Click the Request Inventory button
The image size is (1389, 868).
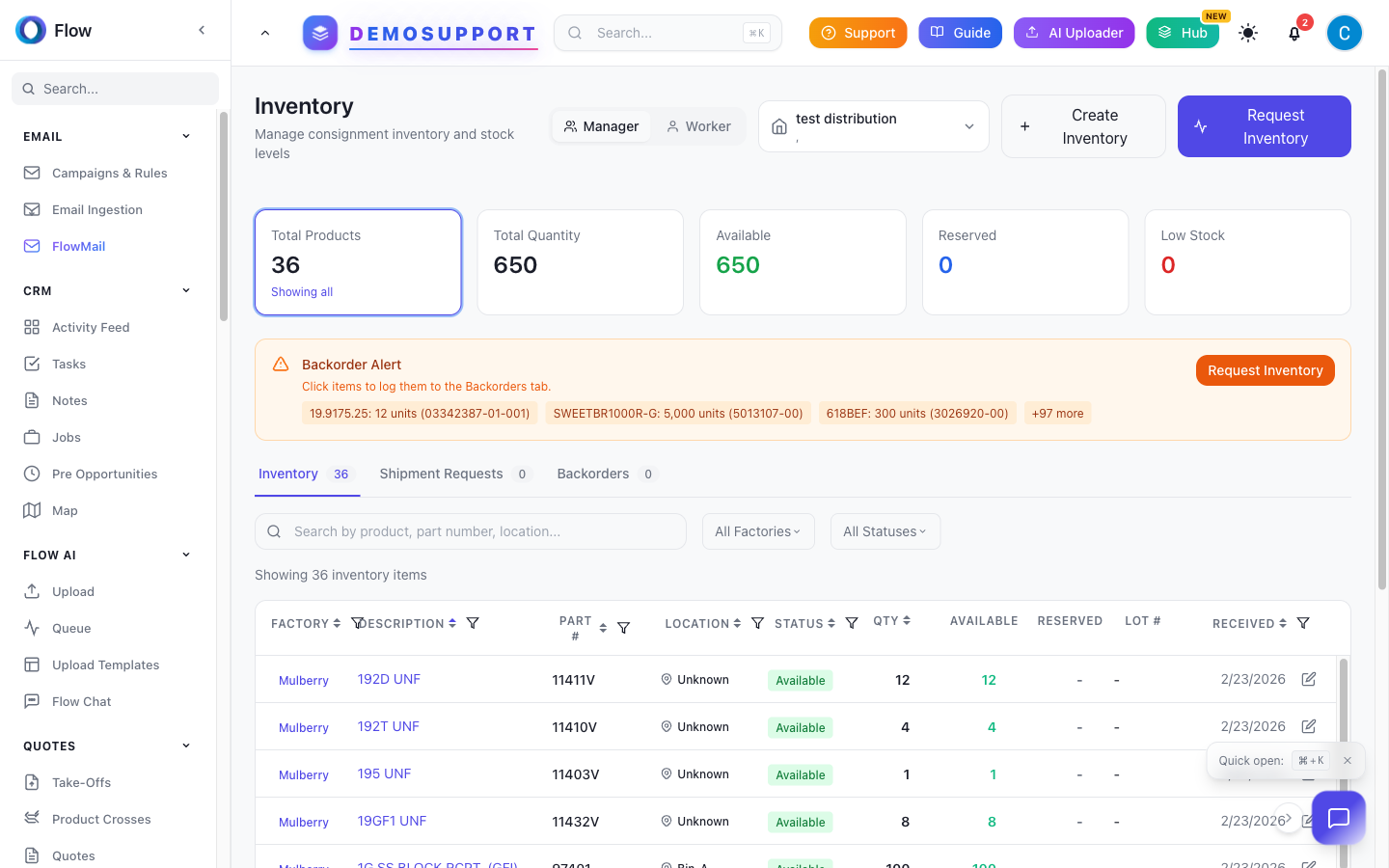(1264, 126)
